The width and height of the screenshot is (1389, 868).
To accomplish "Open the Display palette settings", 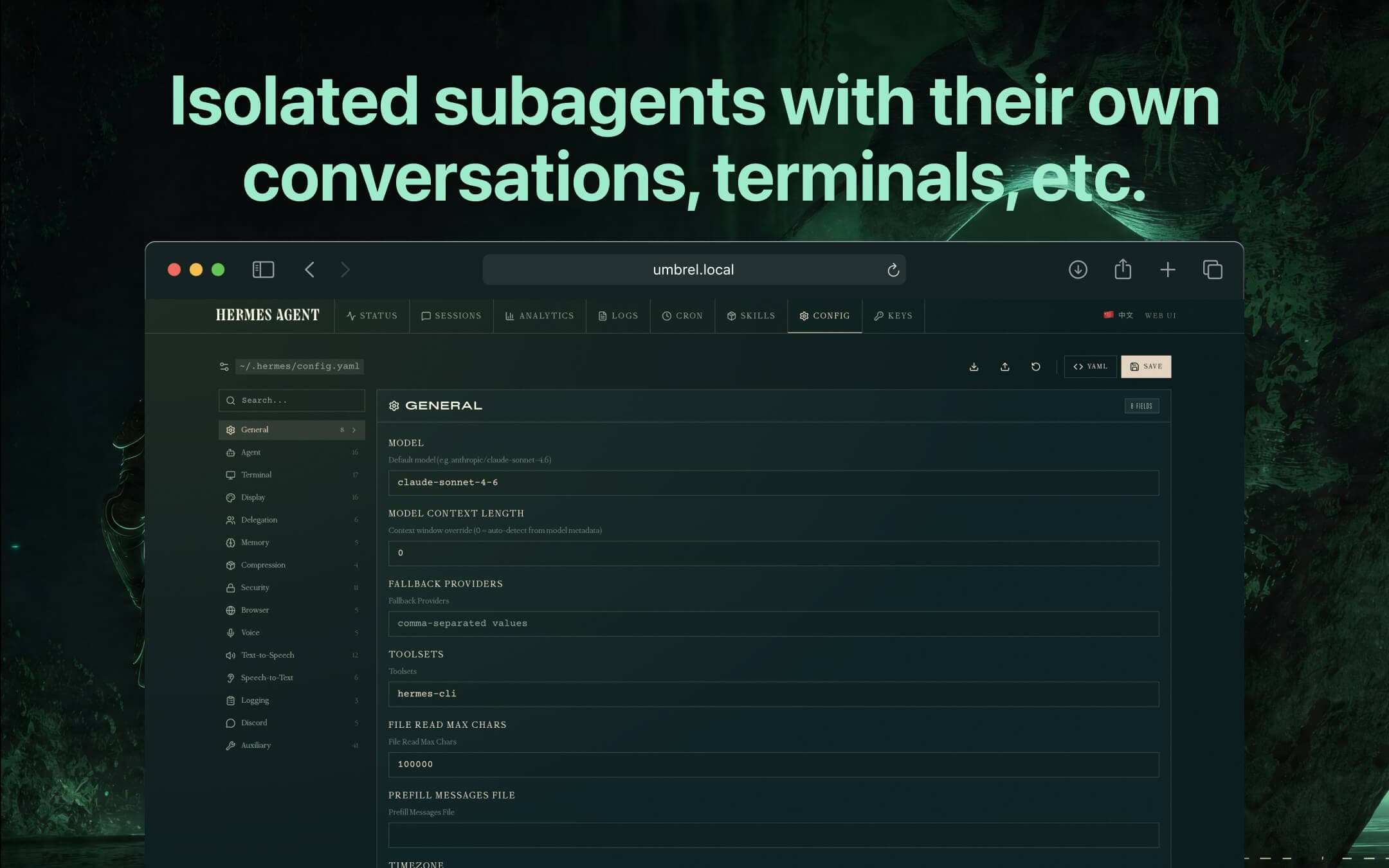I will coord(252,497).
